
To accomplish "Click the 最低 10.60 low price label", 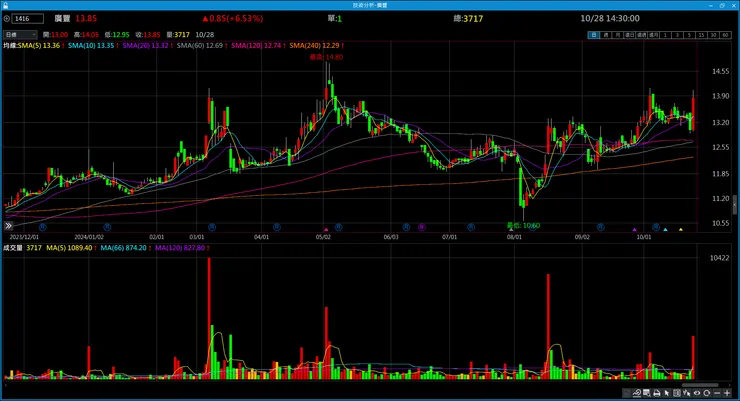I will [x=523, y=226].
